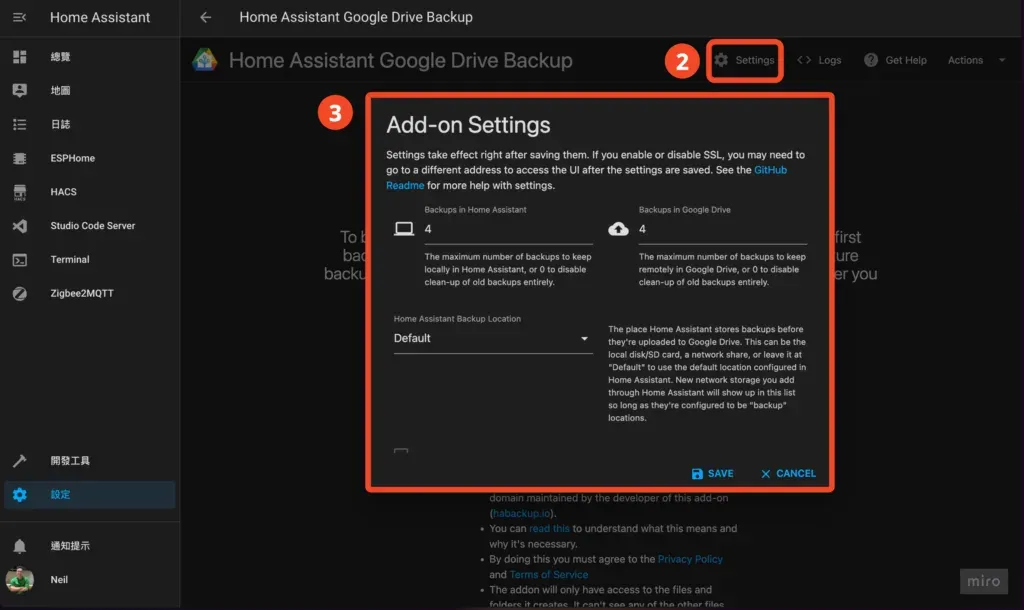Collapse the sidebar with the hamburger icon
Image resolution: width=1024 pixels, height=610 pixels.
[18, 17]
